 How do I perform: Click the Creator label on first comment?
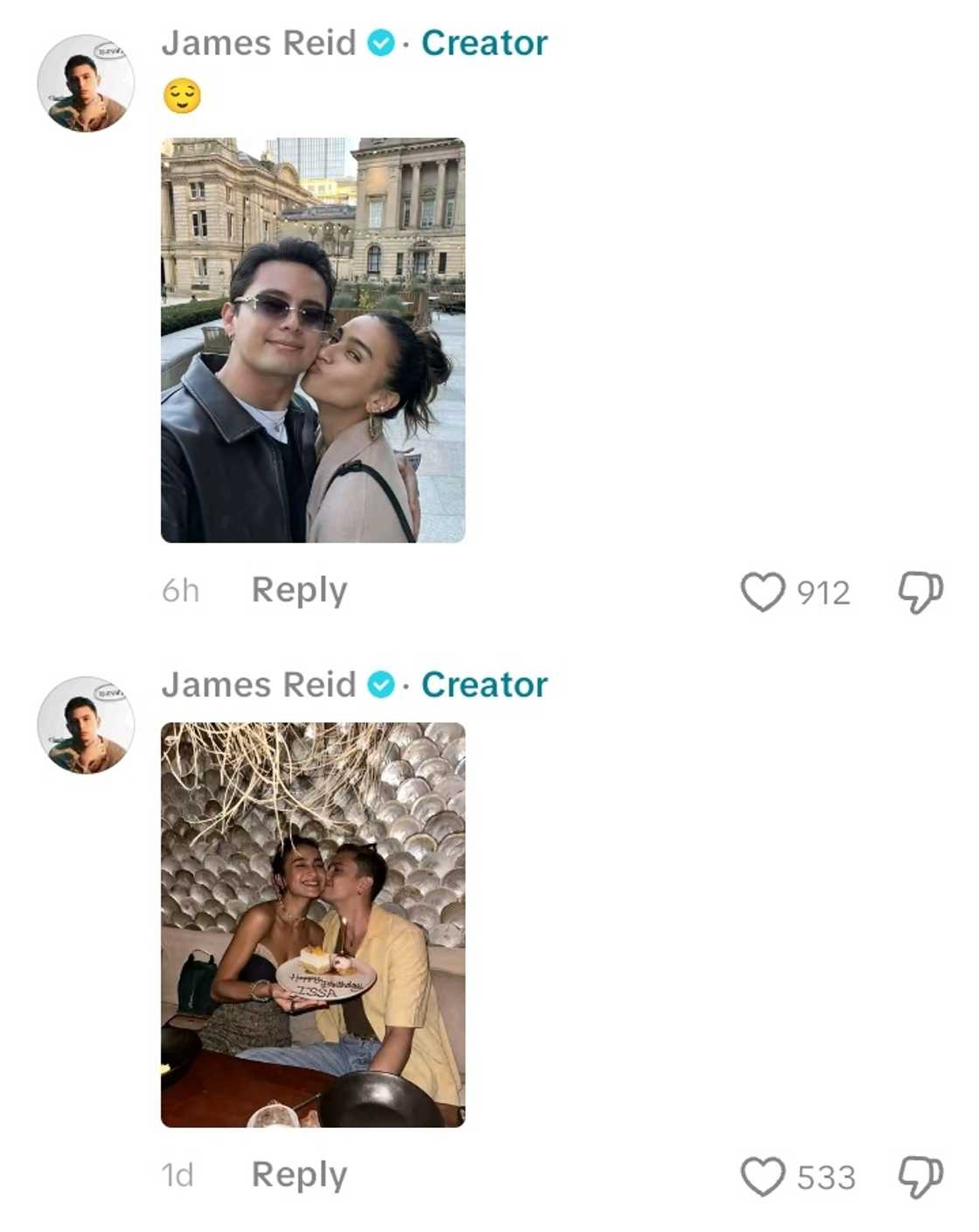[x=484, y=43]
